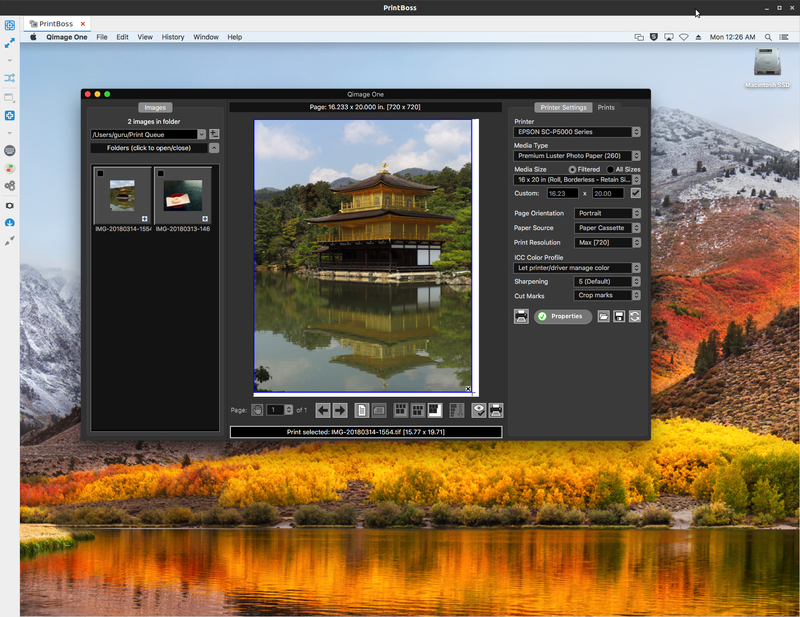Click keyboard grab icon in left sidebar
800x617 pixels.
(10, 151)
